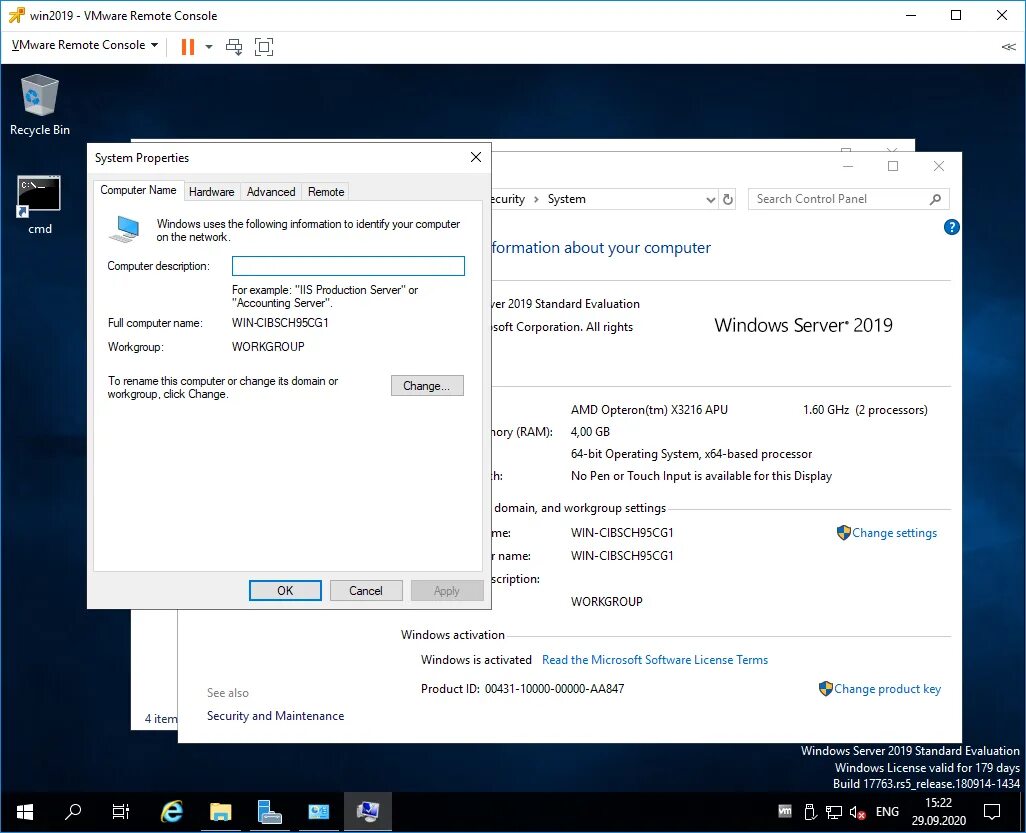Open File Explorer from the taskbar
The height and width of the screenshot is (833, 1026).
[x=220, y=812]
